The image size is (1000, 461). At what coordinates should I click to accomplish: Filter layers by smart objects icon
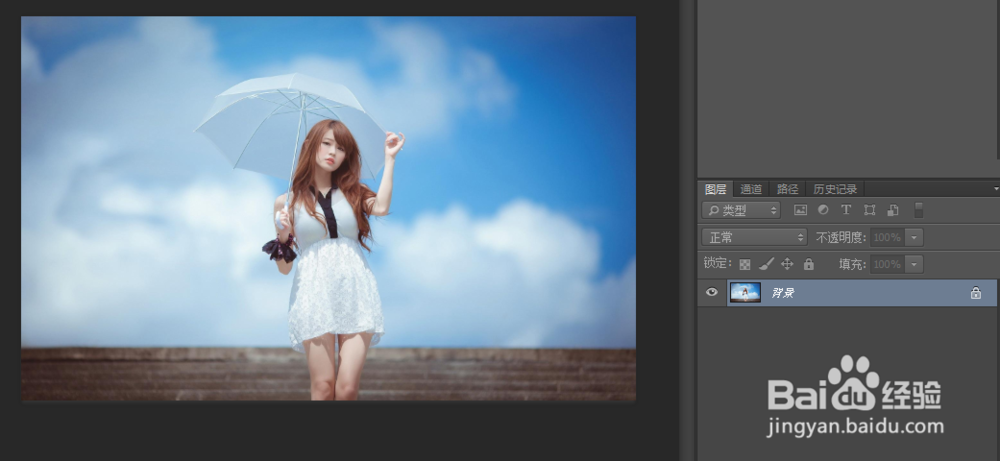[x=892, y=210]
